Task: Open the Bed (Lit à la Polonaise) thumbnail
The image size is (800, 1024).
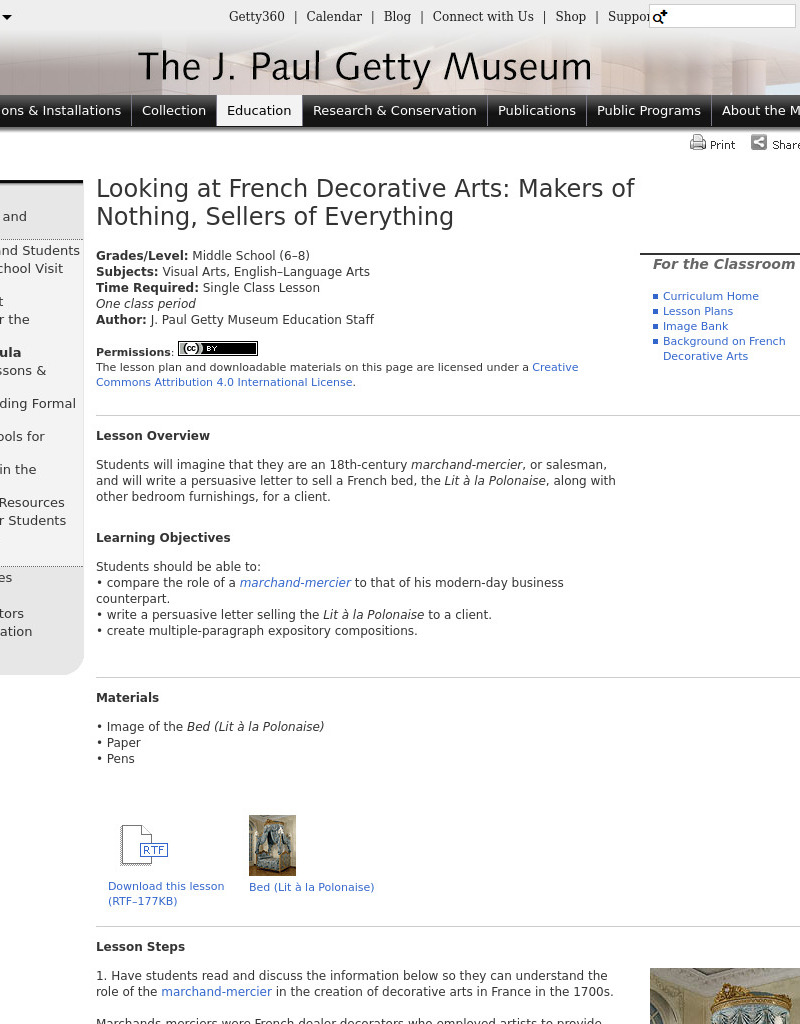Action: [272, 845]
